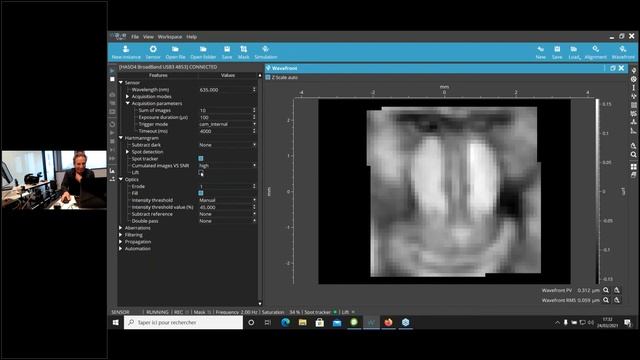Viewport: 640px width, 360px height.
Task: Open the Workspace menu
Action: tap(170, 37)
